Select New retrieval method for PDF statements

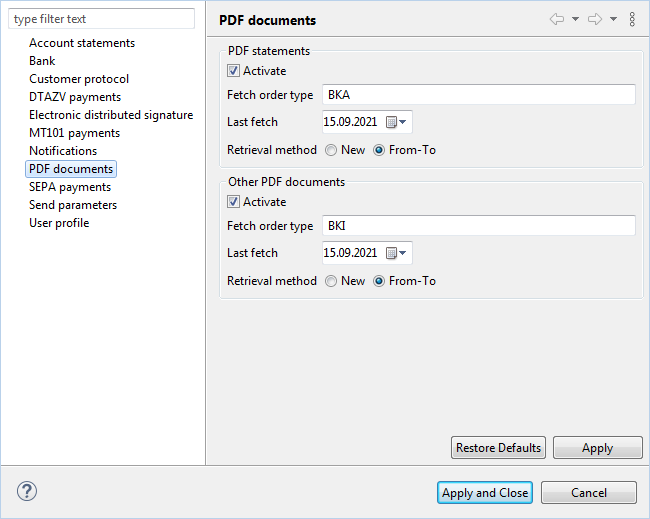pos(331,150)
